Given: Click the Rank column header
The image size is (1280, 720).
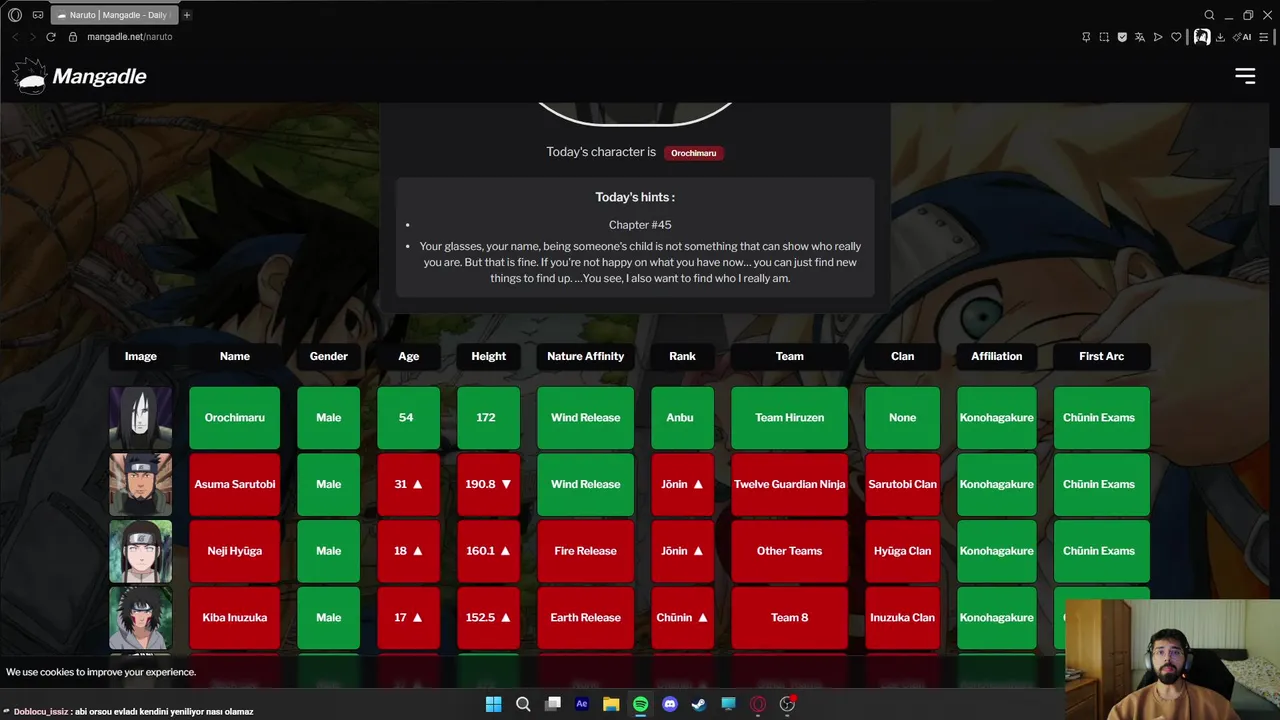Looking at the screenshot, I should [682, 356].
